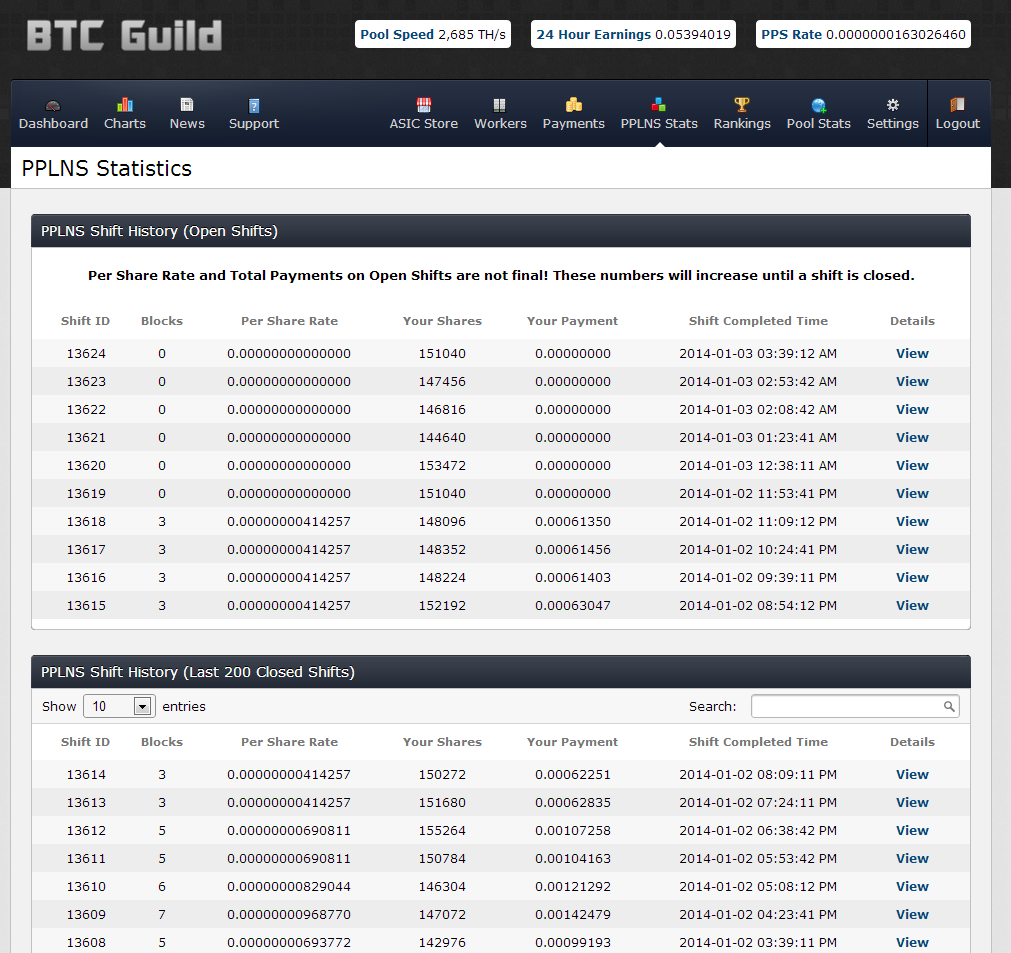Open the Payments menu label
This screenshot has height=953, width=1011.
pyautogui.click(x=573, y=123)
